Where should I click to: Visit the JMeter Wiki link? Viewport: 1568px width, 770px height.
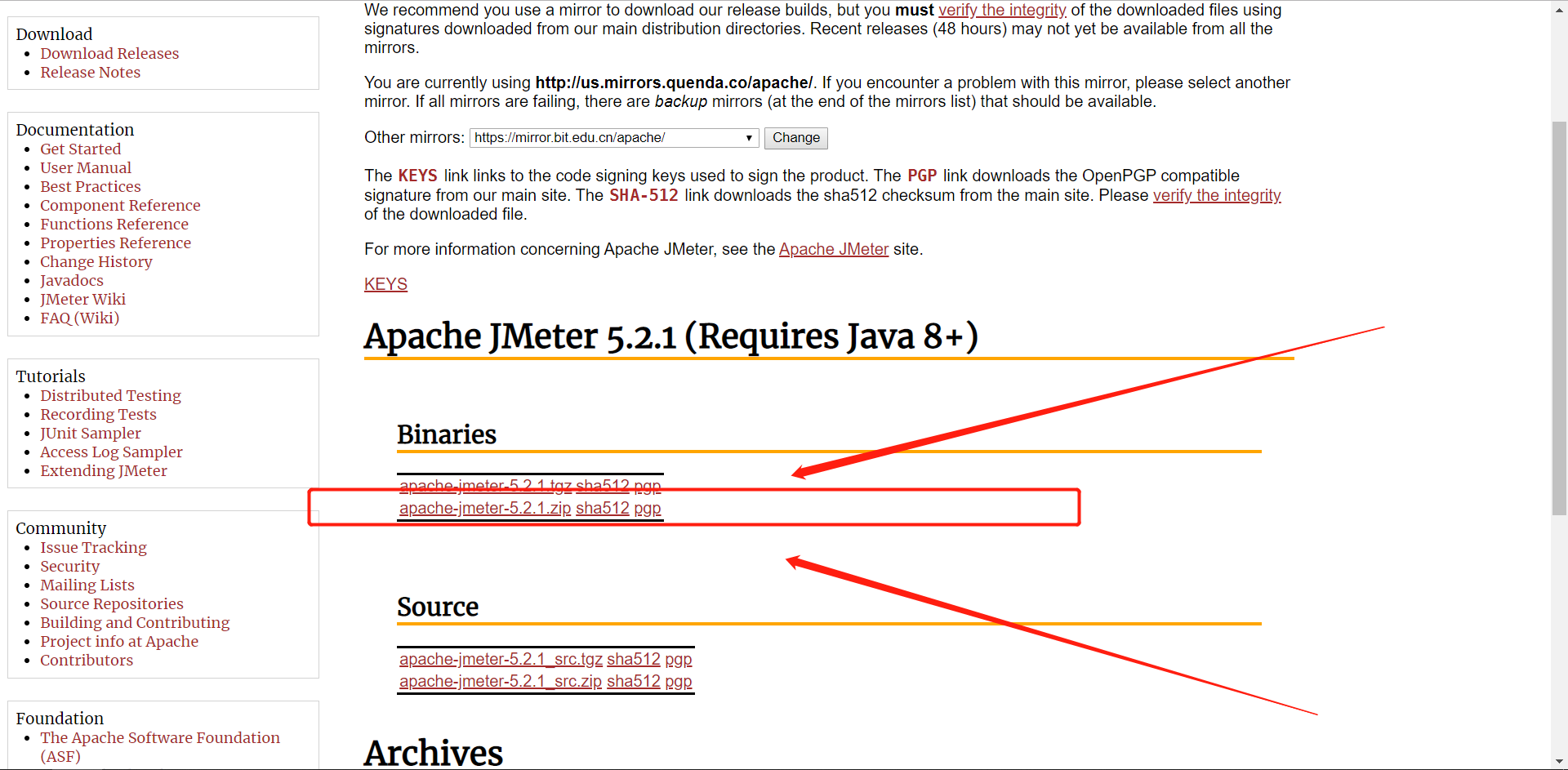point(82,299)
